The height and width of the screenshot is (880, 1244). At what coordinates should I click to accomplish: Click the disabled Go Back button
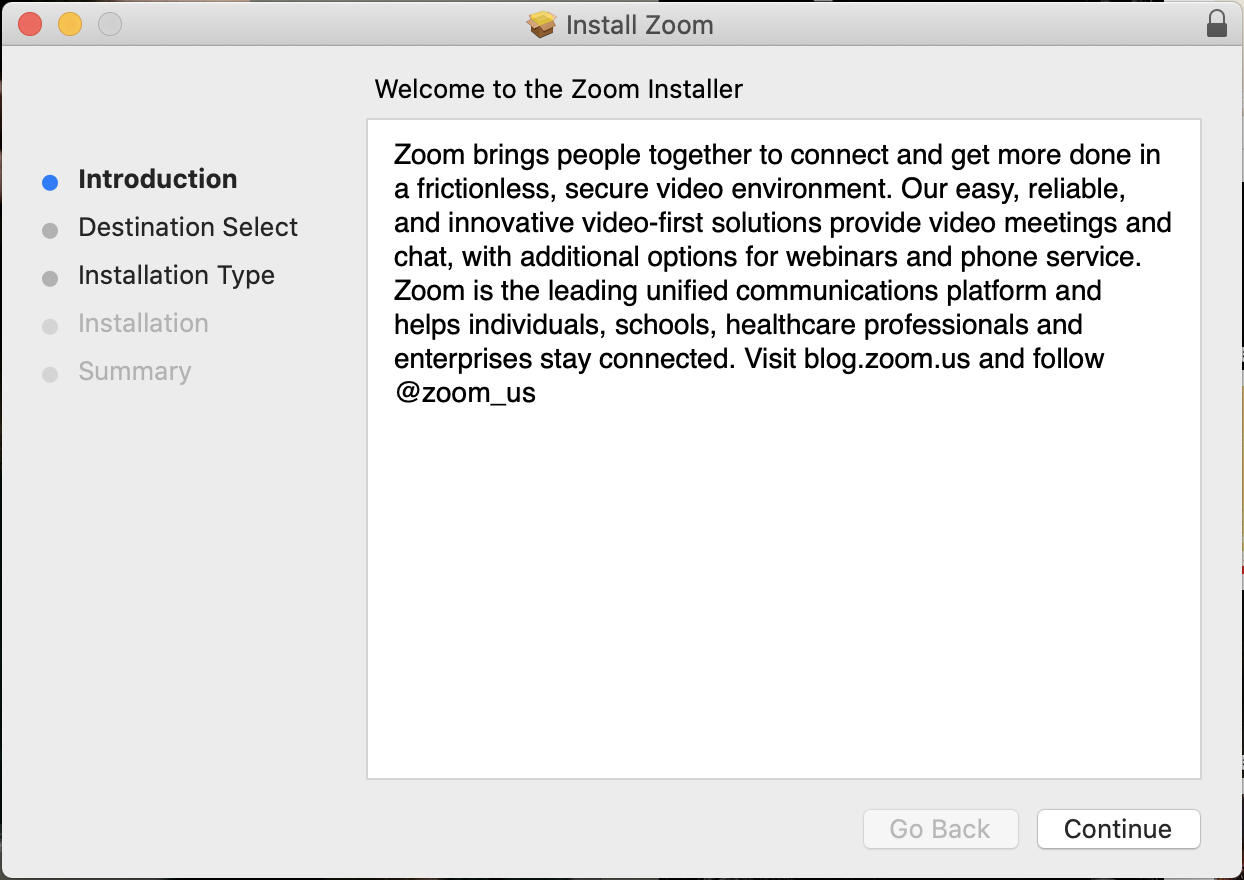click(940, 829)
